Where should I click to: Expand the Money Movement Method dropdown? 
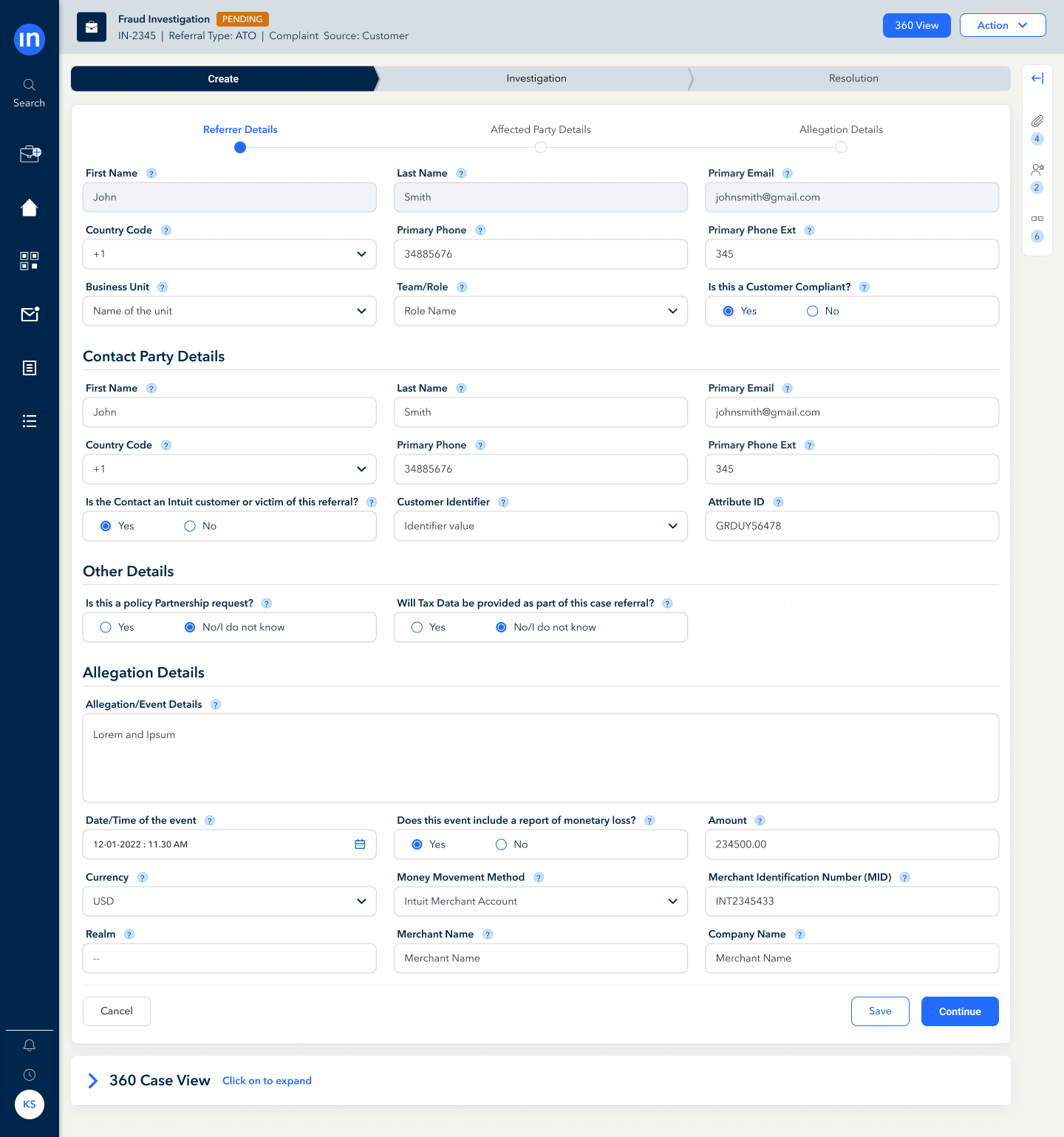(540, 901)
